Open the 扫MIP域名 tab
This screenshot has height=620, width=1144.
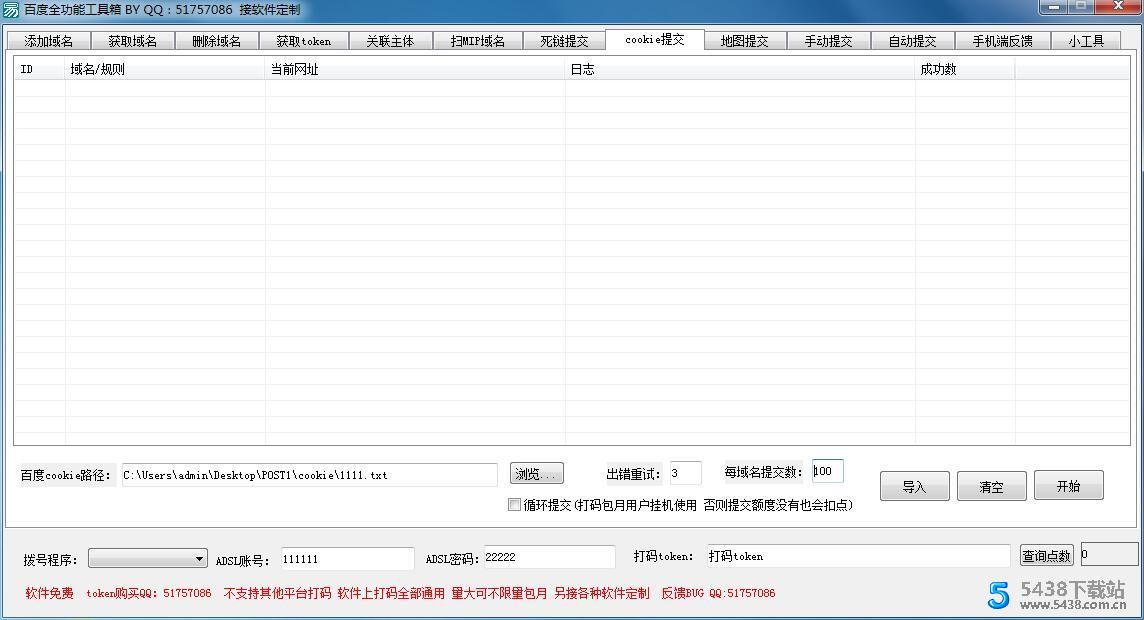click(x=478, y=41)
